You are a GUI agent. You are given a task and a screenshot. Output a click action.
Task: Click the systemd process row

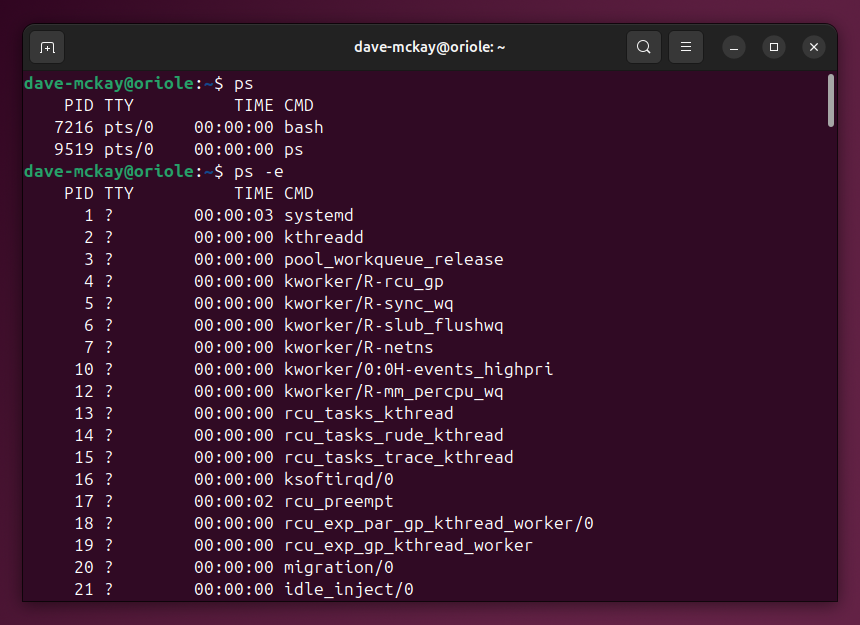(x=218, y=215)
